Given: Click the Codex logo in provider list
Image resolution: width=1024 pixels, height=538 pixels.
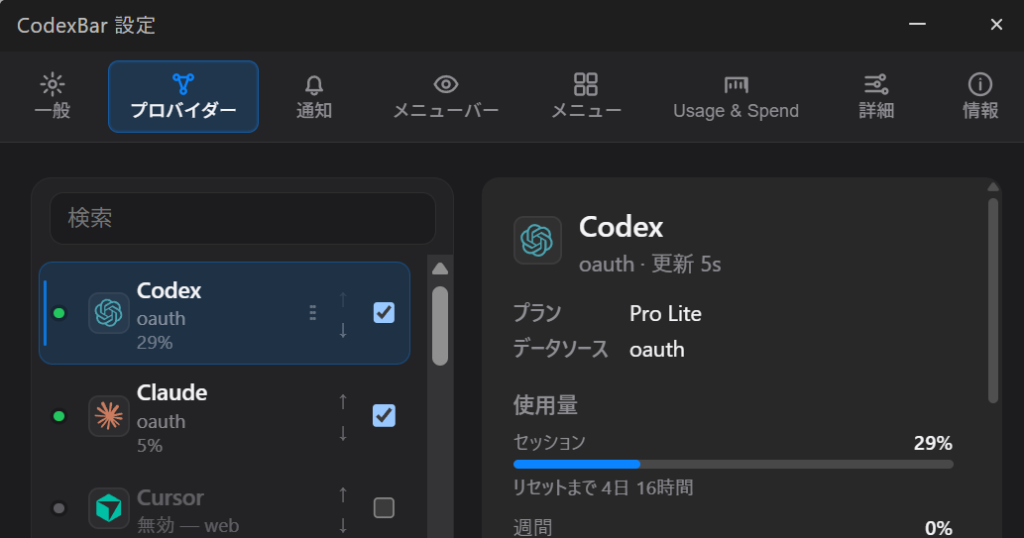Looking at the screenshot, I should [x=108, y=313].
